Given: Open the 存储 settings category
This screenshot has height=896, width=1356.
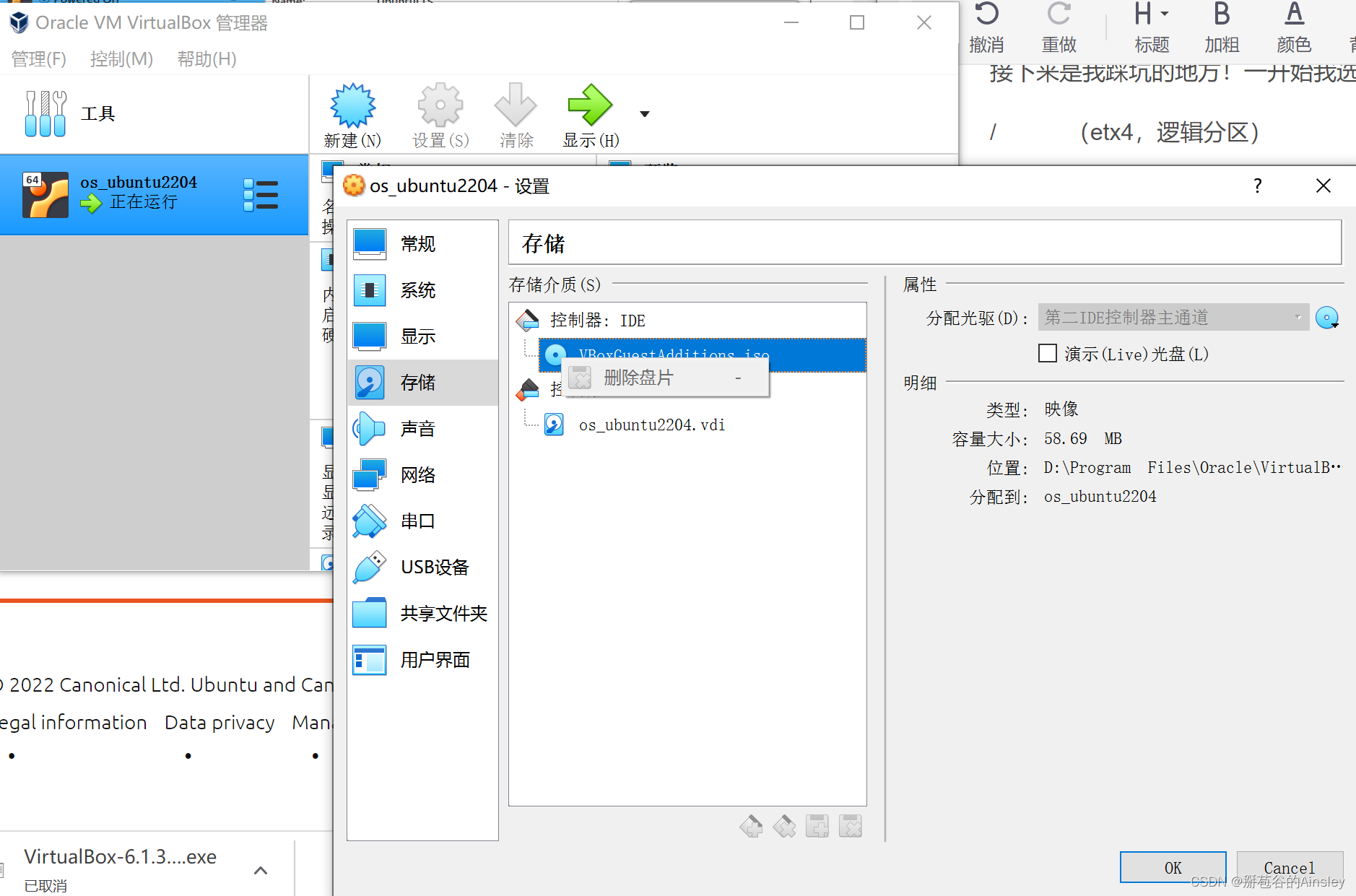Looking at the screenshot, I should (423, 383).
